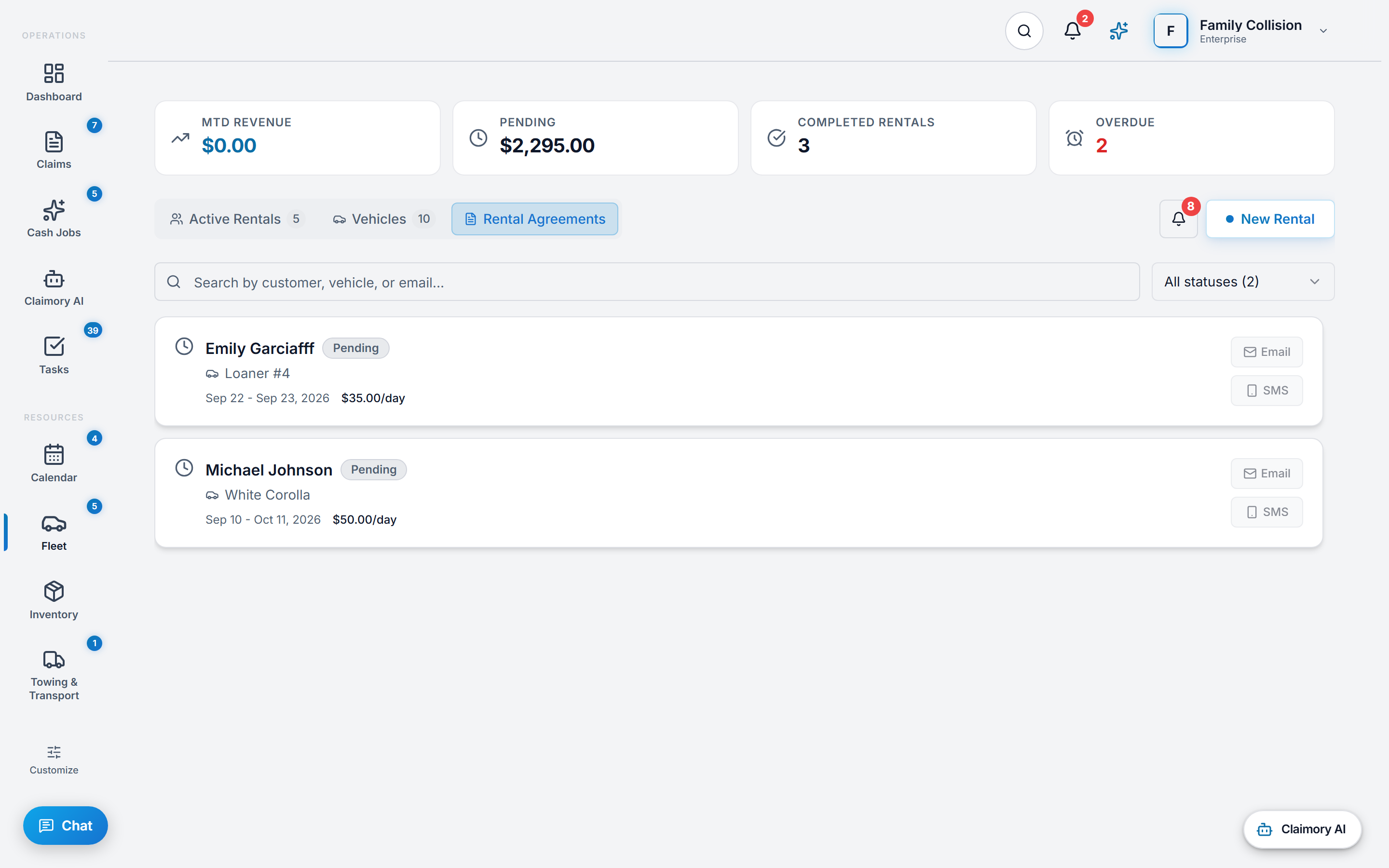Click the clock icon beside Emily Garciafff
The image size is (1389, 868).
point(184,346)
